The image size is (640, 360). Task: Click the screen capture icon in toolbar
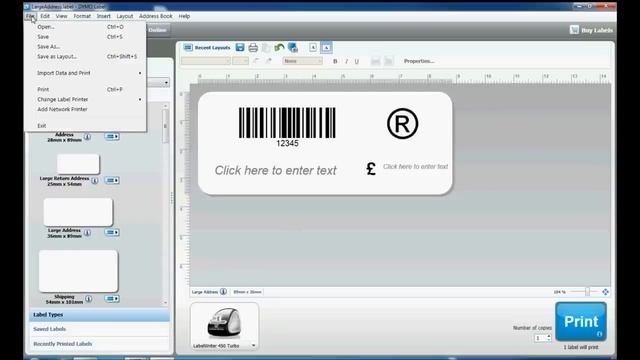point(293,48)
